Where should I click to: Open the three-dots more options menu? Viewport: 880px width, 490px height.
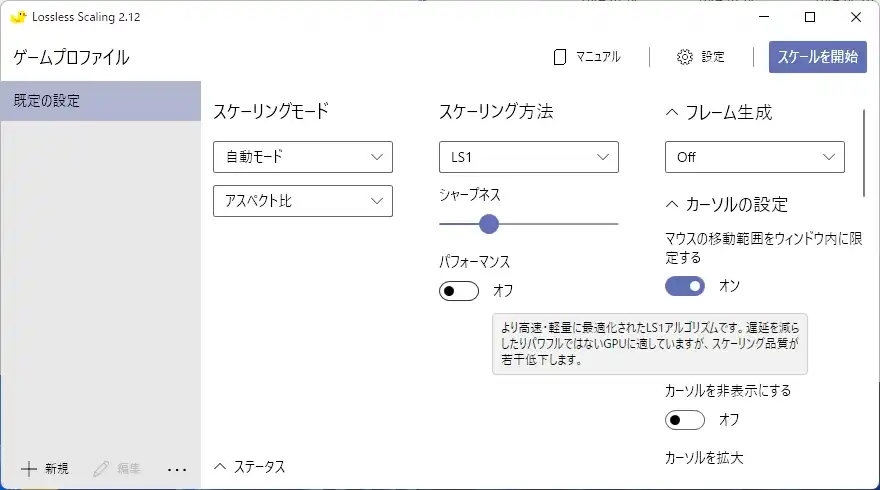[177, 468]
